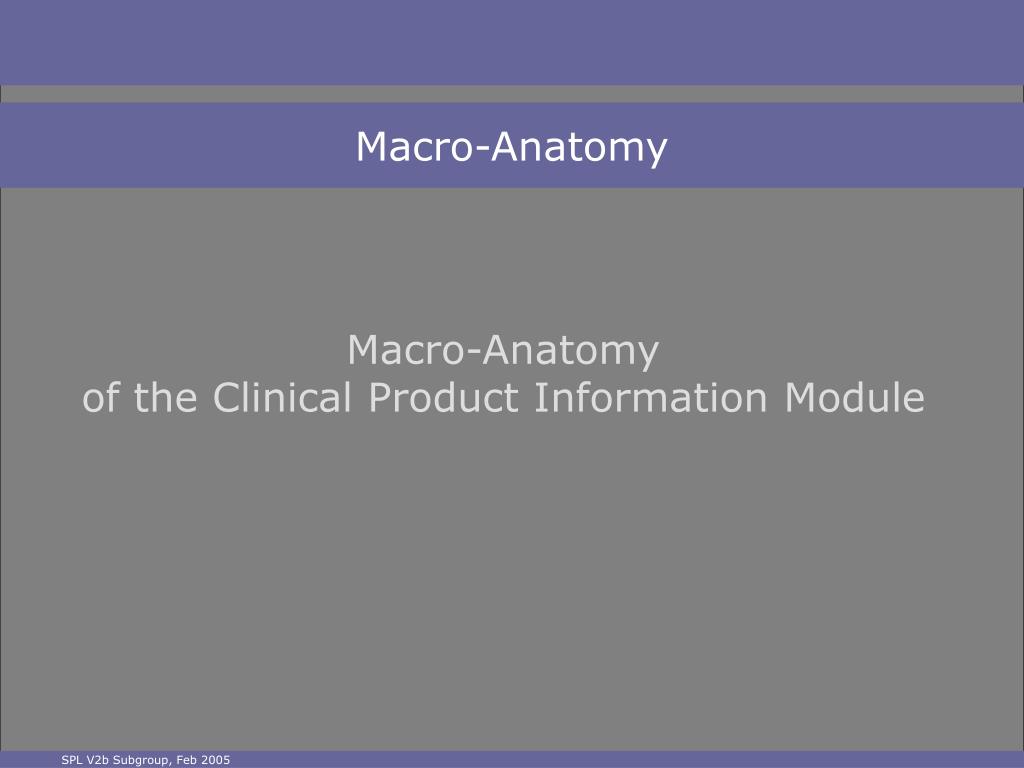Click the empty gray area below the body text
Viewport: 1024px width, 768px height.
point(512,581)
